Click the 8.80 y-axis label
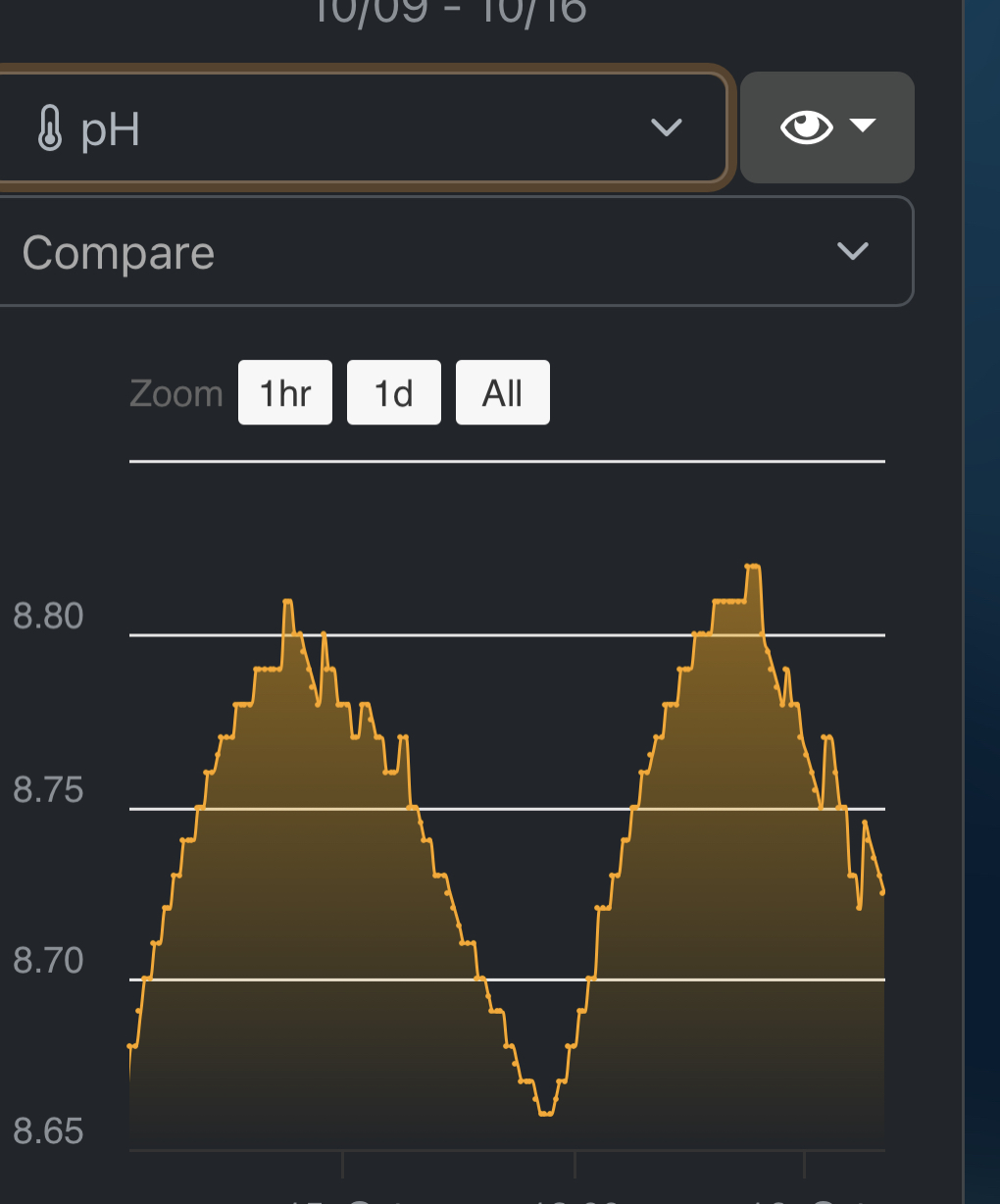This screenshot has height=1204, width=1000. 48,617
